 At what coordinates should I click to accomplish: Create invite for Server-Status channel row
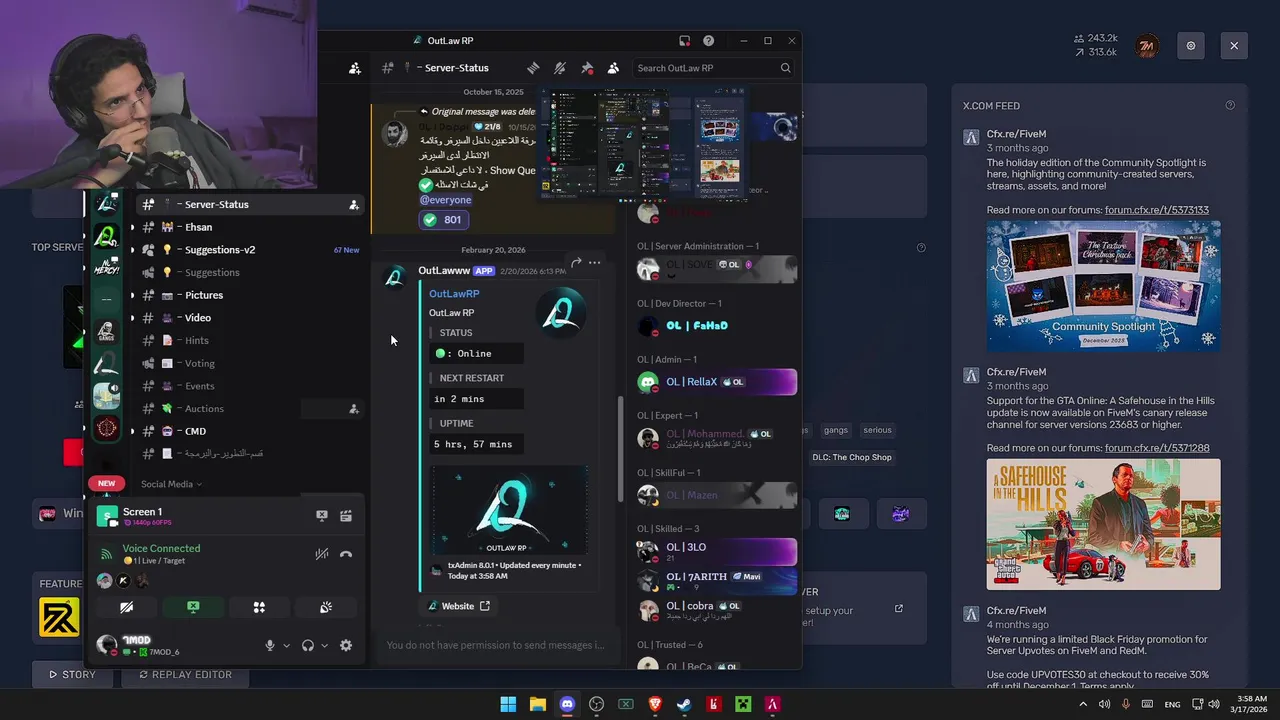[x=353, y=205]
